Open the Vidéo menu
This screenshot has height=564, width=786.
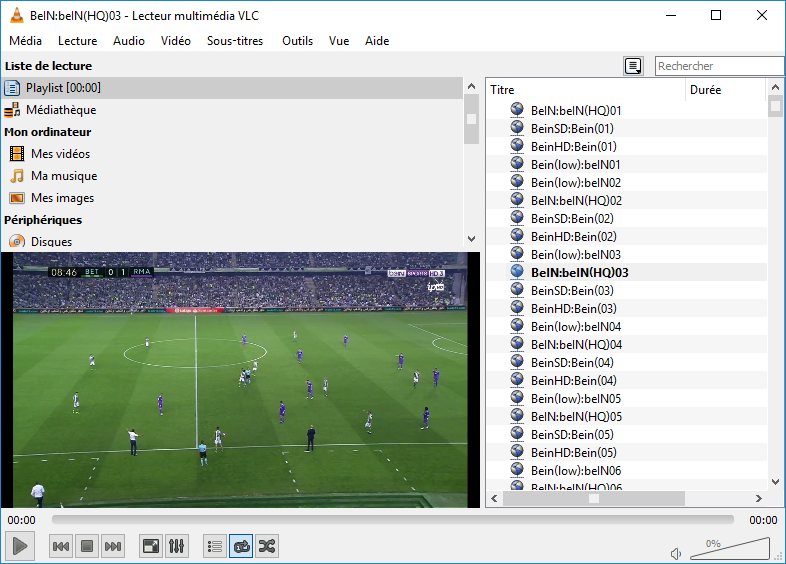175,41
